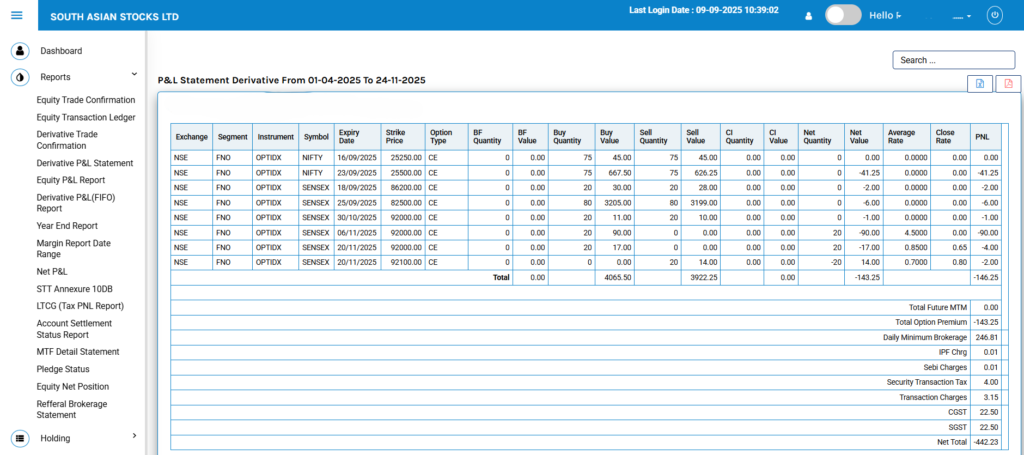Open LTCG (Tax PNL Report)
The image size is (1024, 455).
[80, 306]
